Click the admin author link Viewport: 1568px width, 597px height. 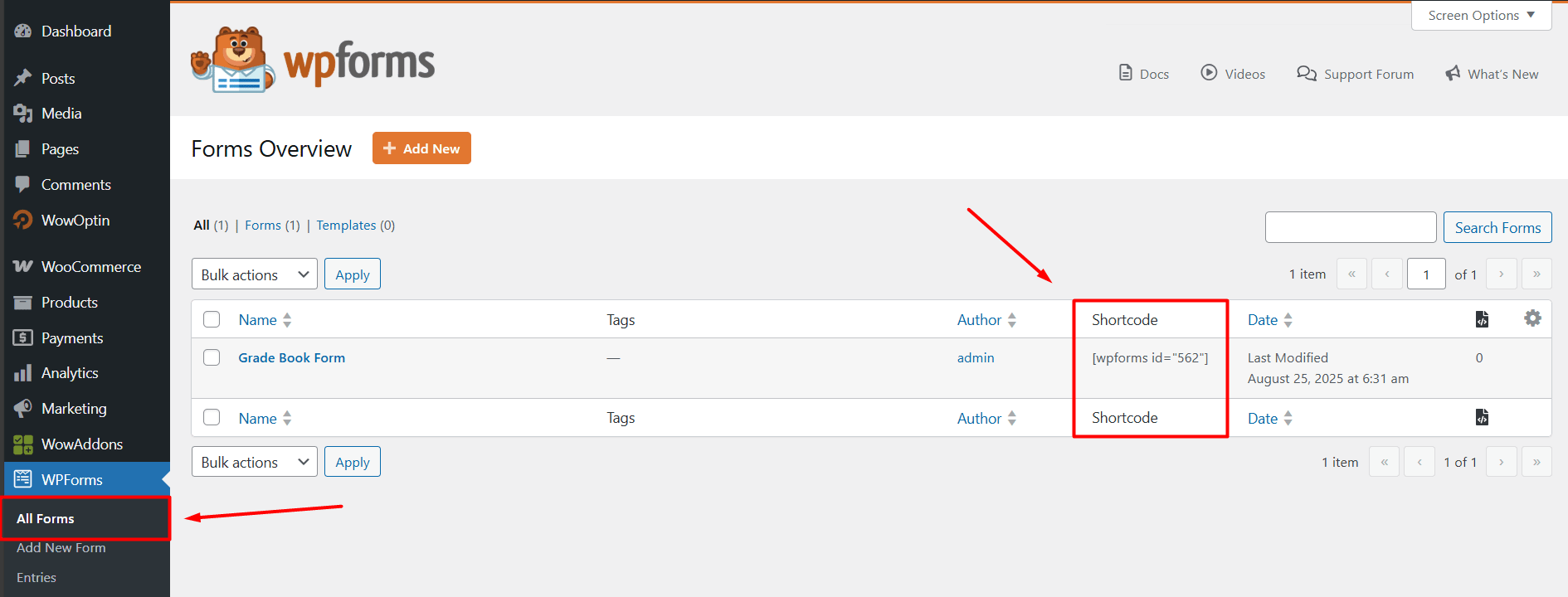[976, 357]
